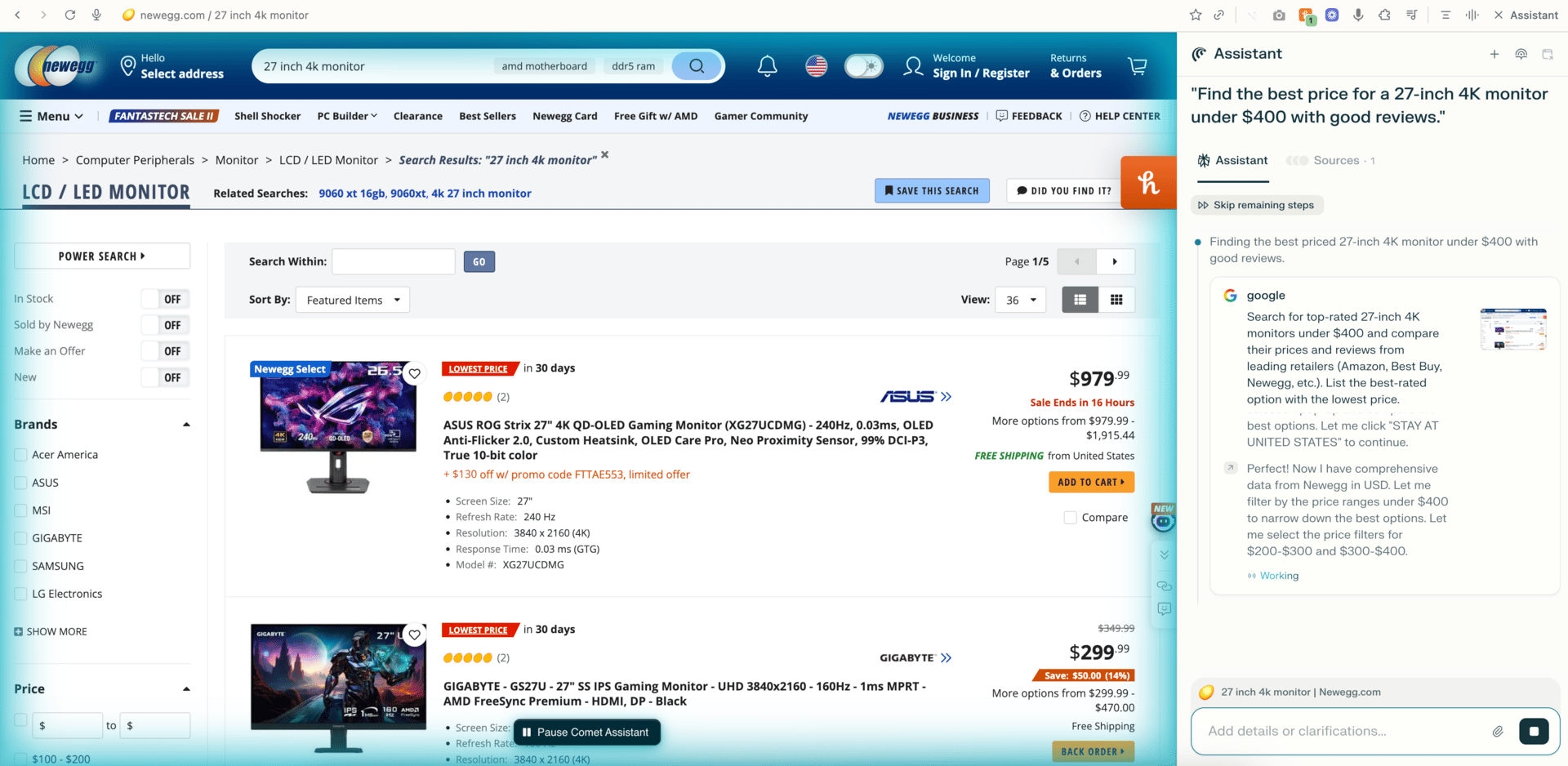Click the SAVE THIS SEARCH button

932,190
